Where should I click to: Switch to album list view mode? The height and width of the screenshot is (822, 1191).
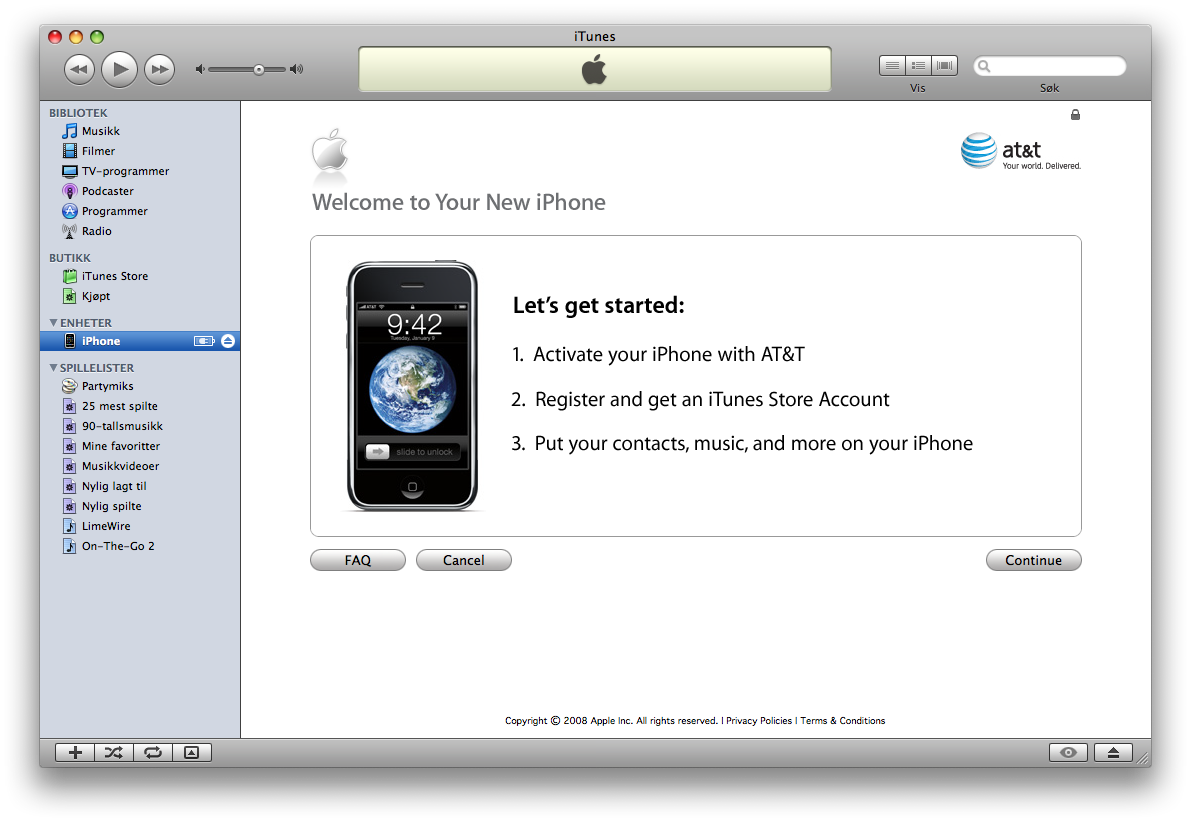tap(918, 65)
